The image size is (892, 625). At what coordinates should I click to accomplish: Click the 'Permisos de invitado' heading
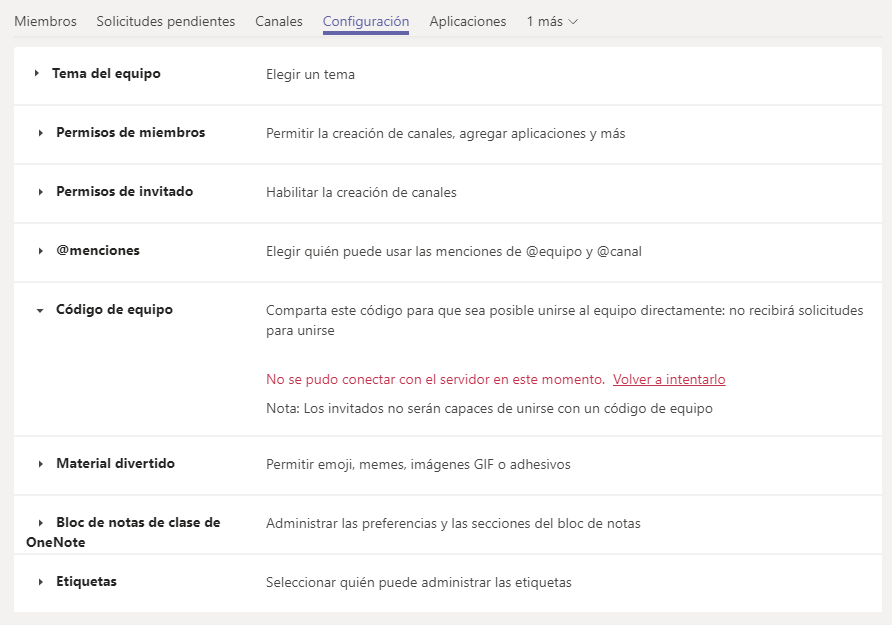pos(125,192)
